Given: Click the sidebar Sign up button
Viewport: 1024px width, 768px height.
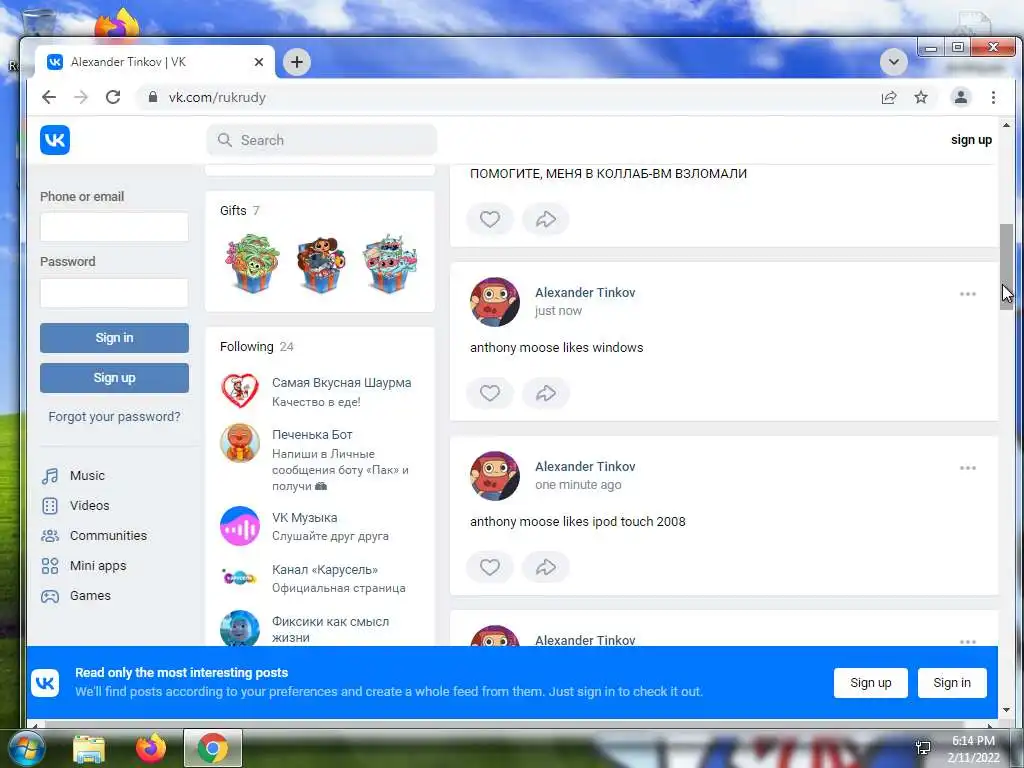Looking at the screenshot, I should pos(114,377).
